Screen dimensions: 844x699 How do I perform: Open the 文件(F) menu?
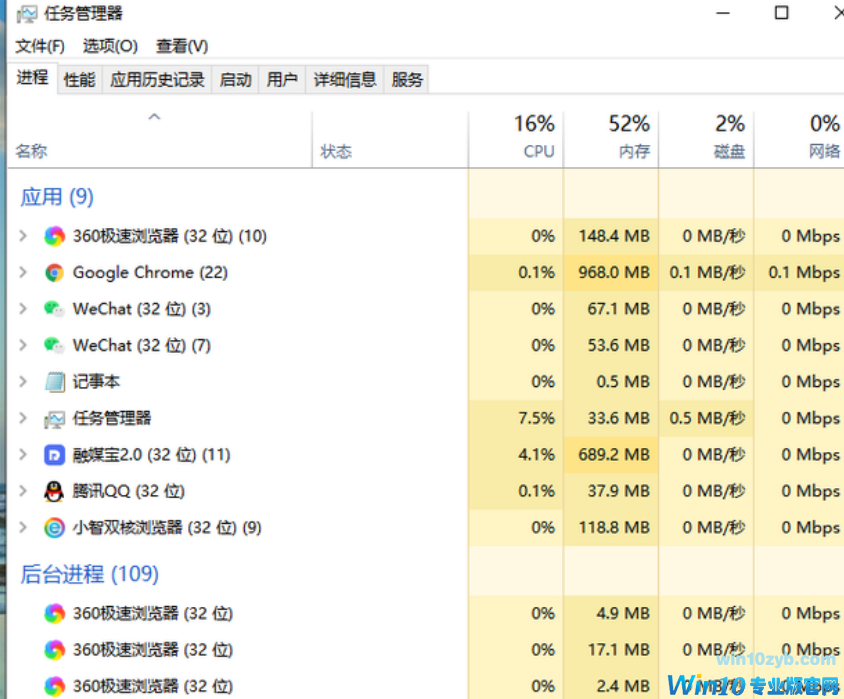click(x=40, y=46)
